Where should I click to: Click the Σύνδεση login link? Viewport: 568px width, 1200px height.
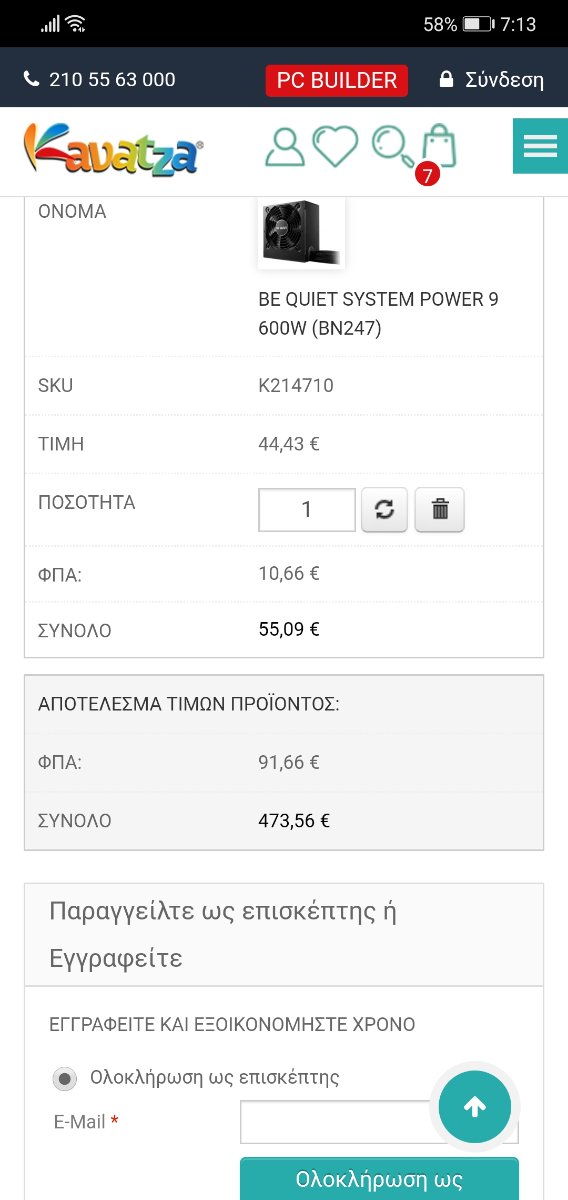coord(504,80)
